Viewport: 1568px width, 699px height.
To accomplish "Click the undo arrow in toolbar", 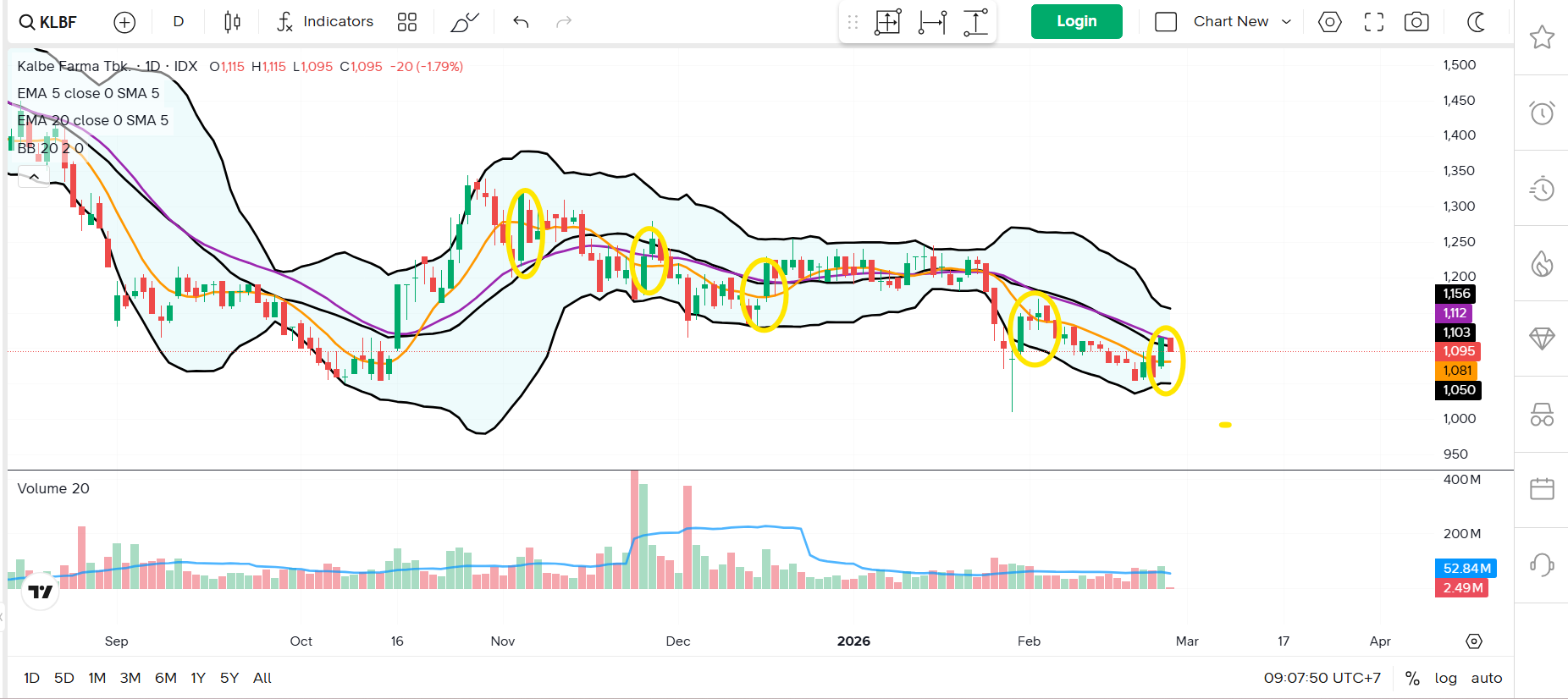I will [x=521, y=22].
